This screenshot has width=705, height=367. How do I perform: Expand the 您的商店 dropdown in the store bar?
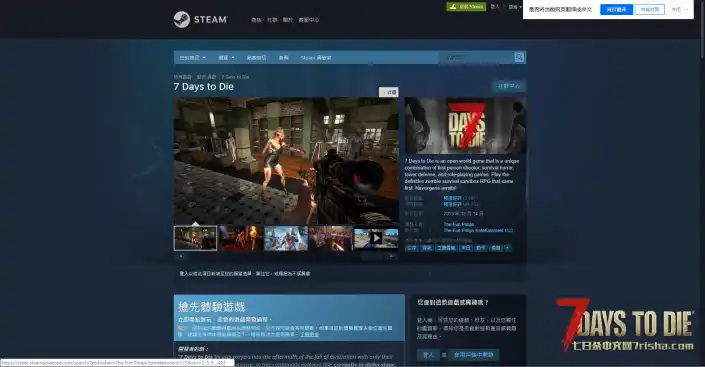[x=192, y=58]
